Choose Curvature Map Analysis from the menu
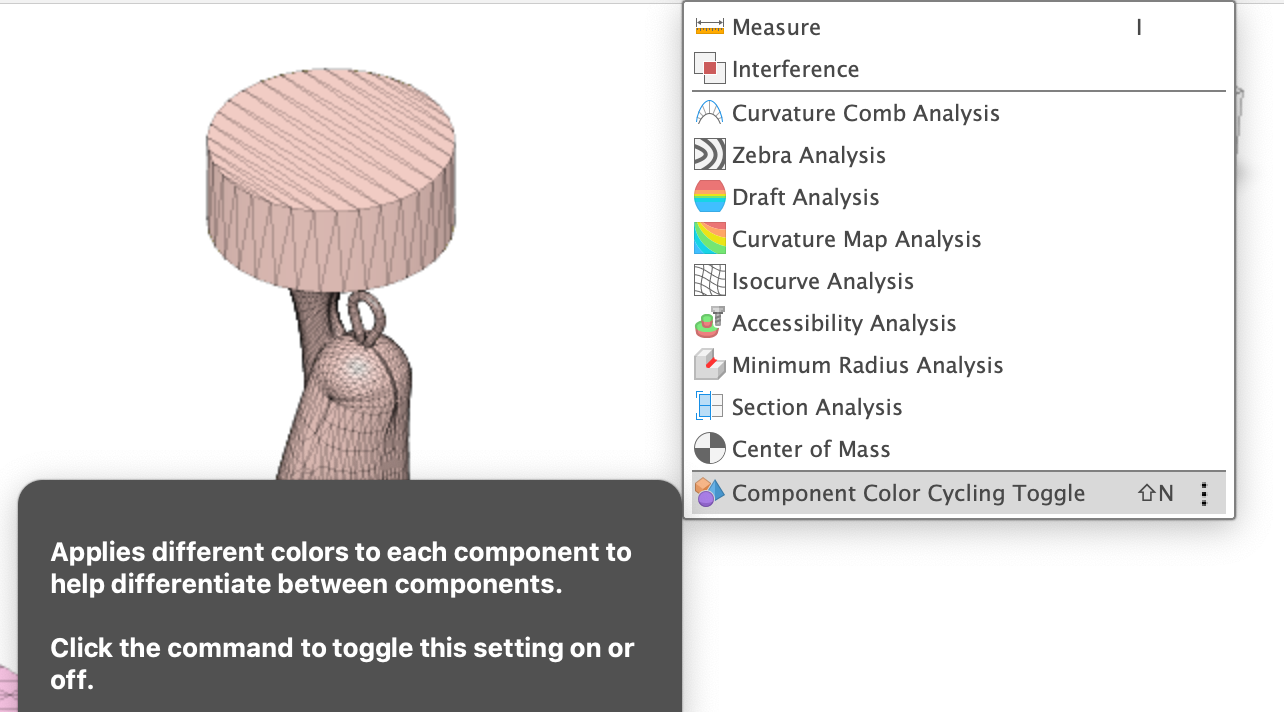Image resolution: width=1284 pixels, height=712 pixels. (856, 238)
